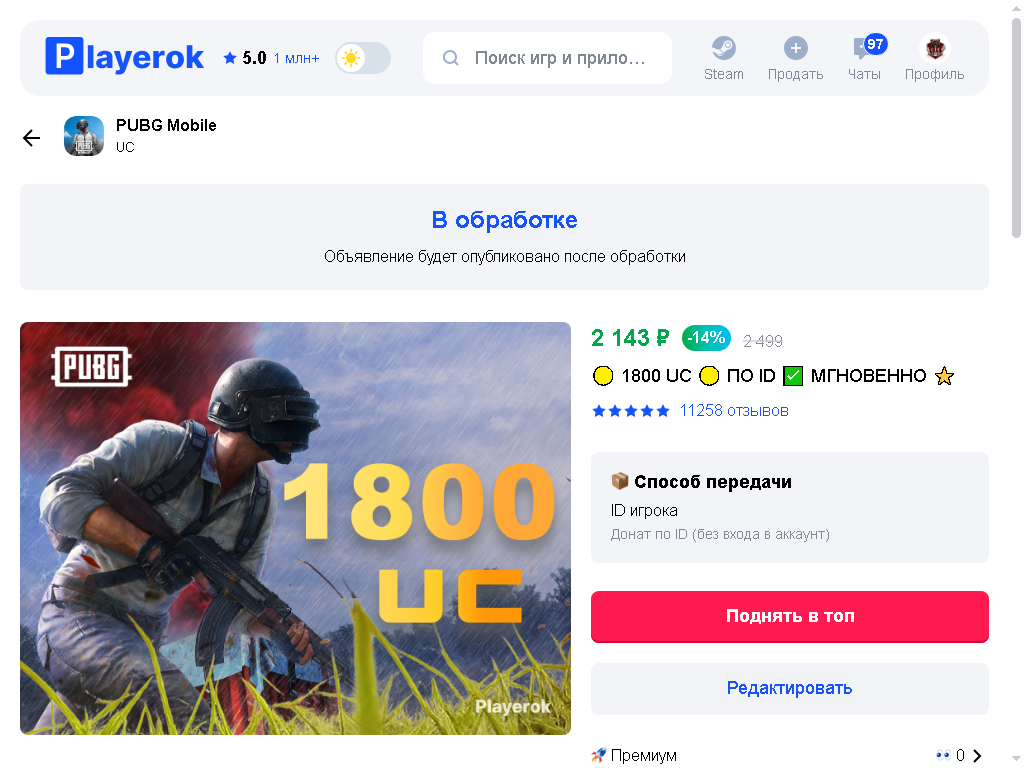
Task: Open the Профиль avatar
Action: pos(935,48)
